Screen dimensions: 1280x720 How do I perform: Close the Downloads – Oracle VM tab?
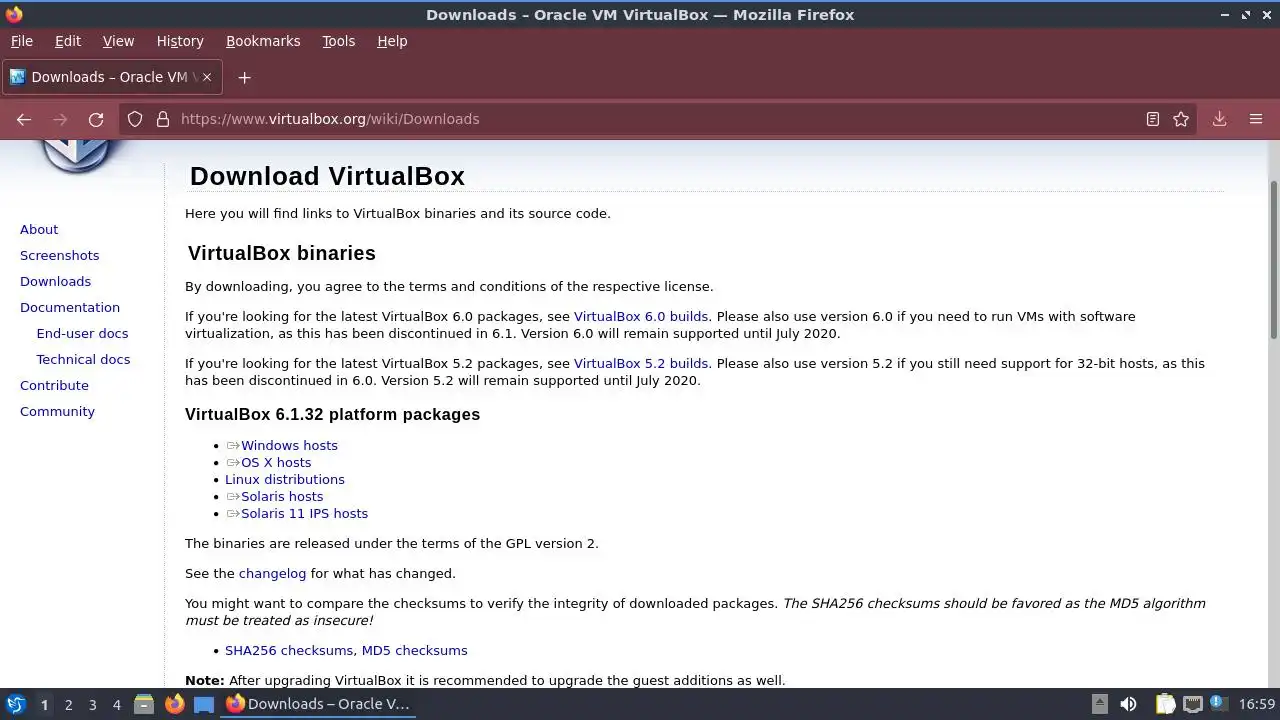pos(206,77)
